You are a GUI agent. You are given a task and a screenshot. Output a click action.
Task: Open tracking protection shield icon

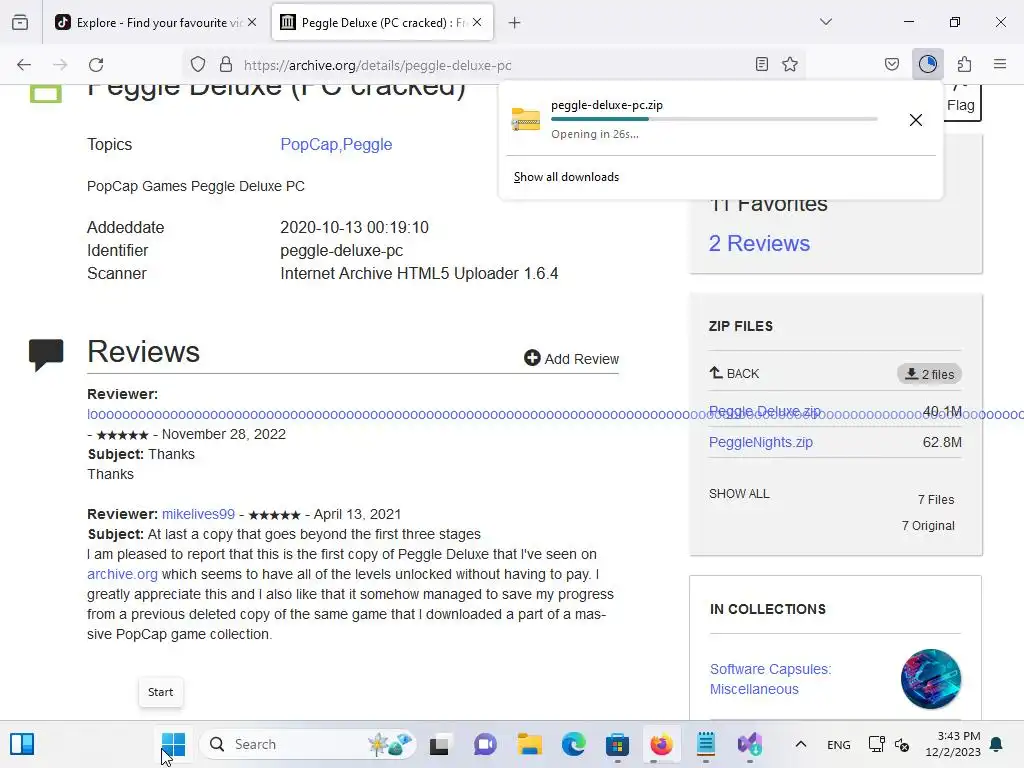[x=198, y=64]
